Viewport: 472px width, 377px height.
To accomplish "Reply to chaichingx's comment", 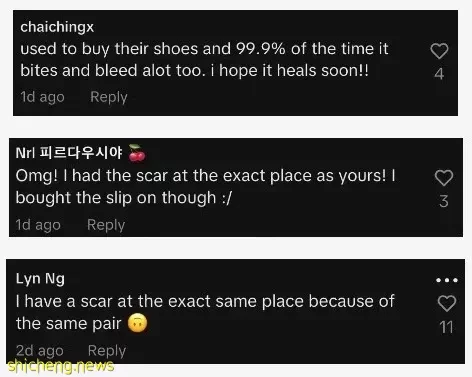I will click(109, 97).
